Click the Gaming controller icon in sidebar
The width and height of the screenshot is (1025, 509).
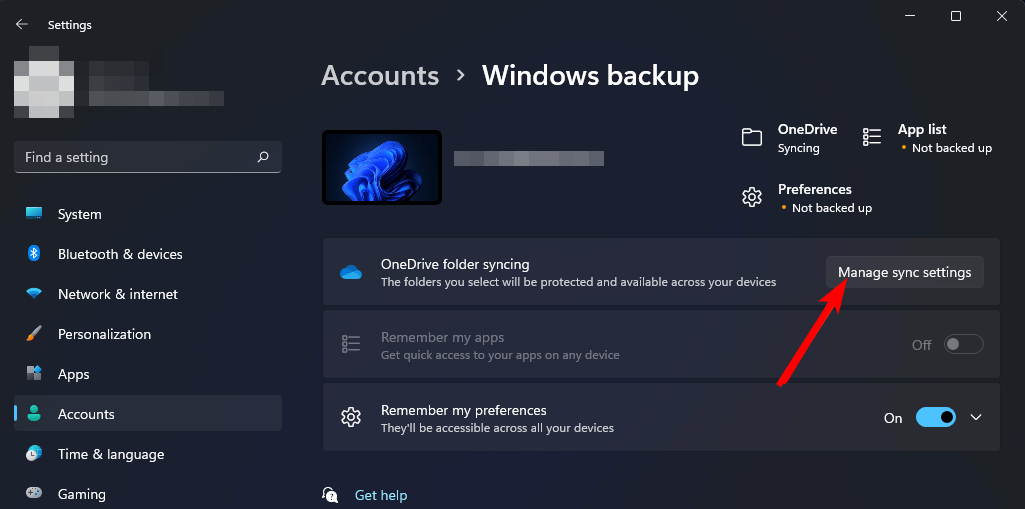(x=34, y=493)
